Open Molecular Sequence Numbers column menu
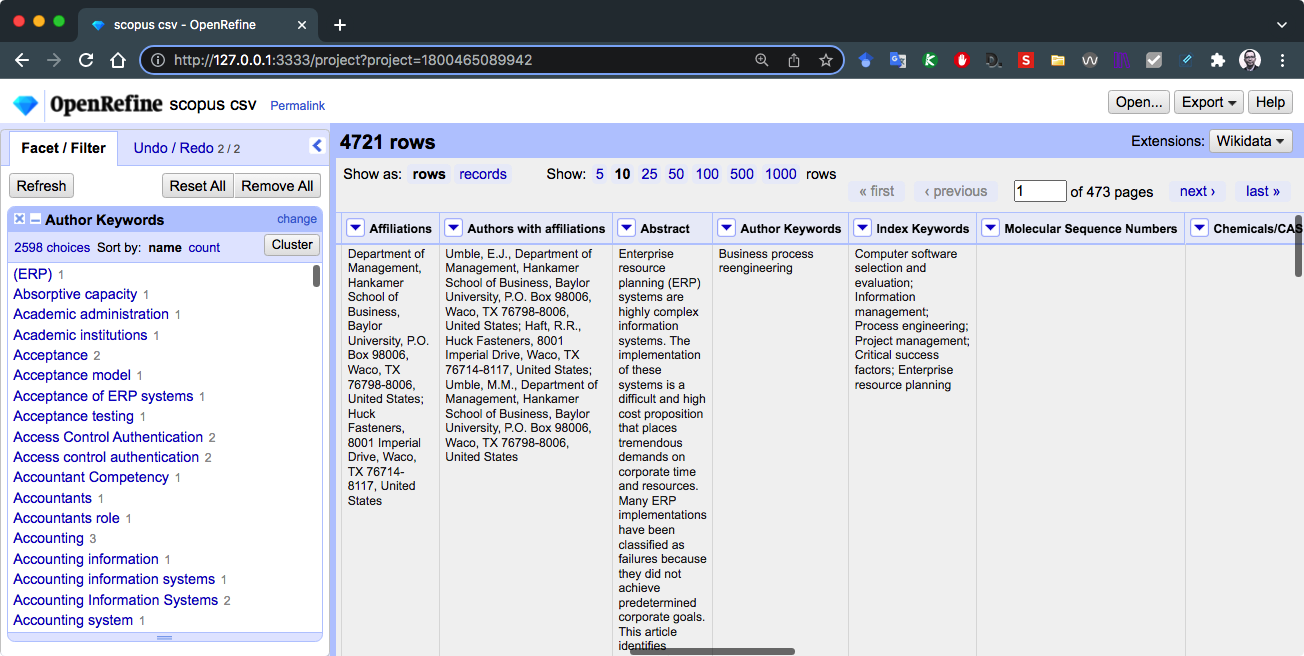This screenshot has width=1304, height=656. click(990, 228)
